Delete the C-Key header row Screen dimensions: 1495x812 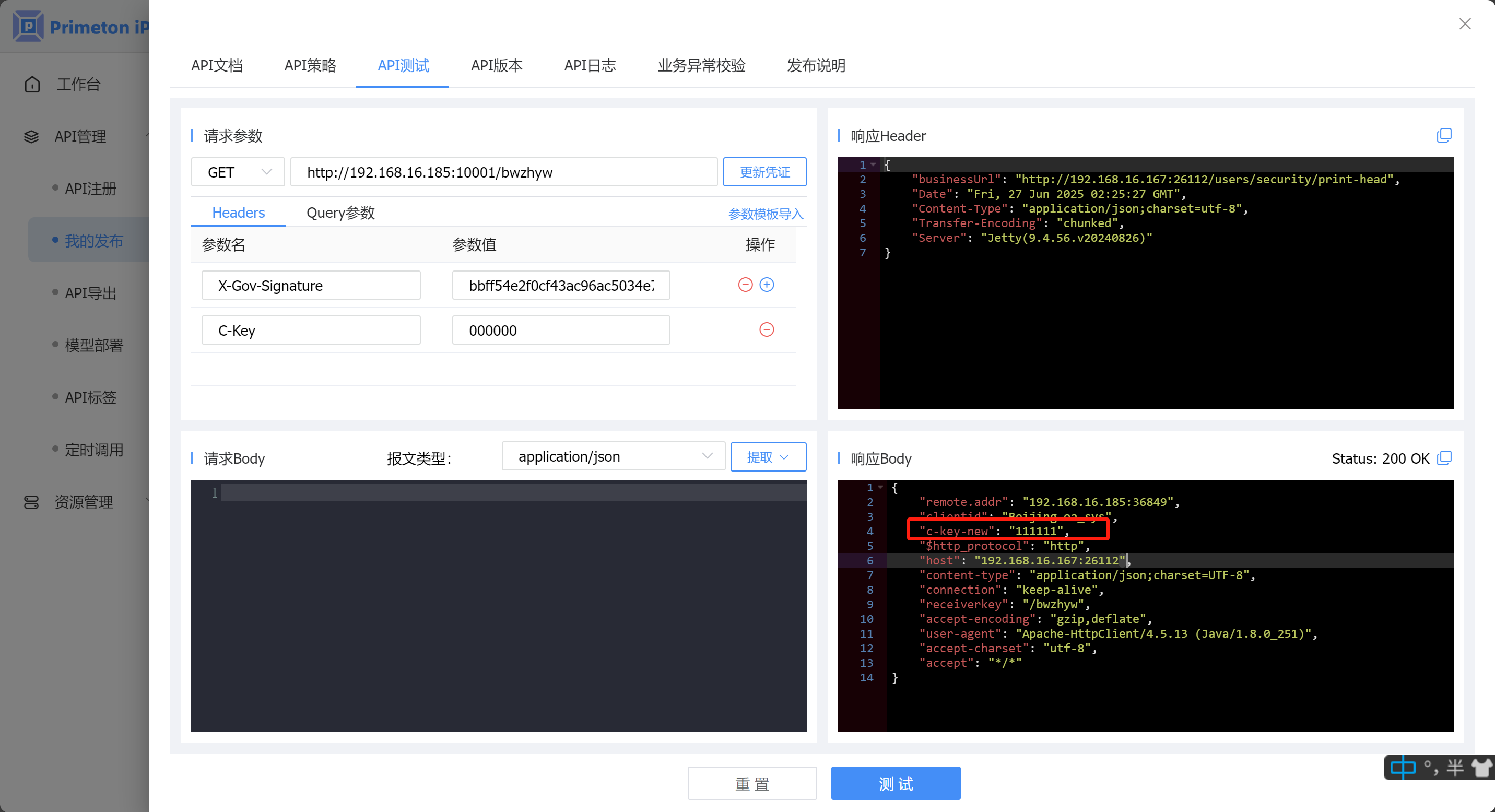[x=767, y=330]
